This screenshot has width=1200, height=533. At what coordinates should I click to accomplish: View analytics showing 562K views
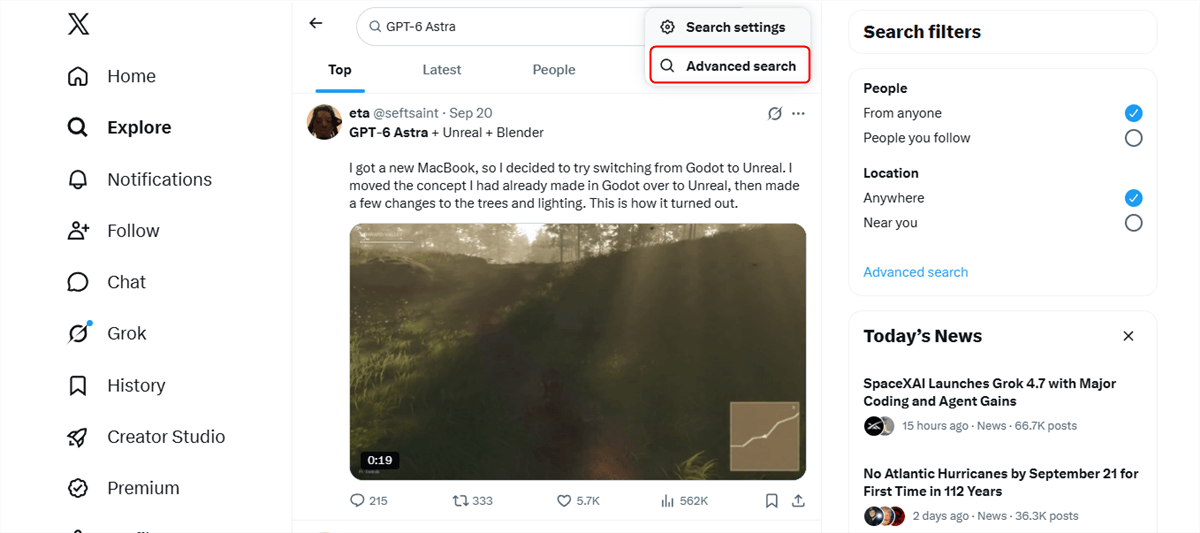pos(684,500)
